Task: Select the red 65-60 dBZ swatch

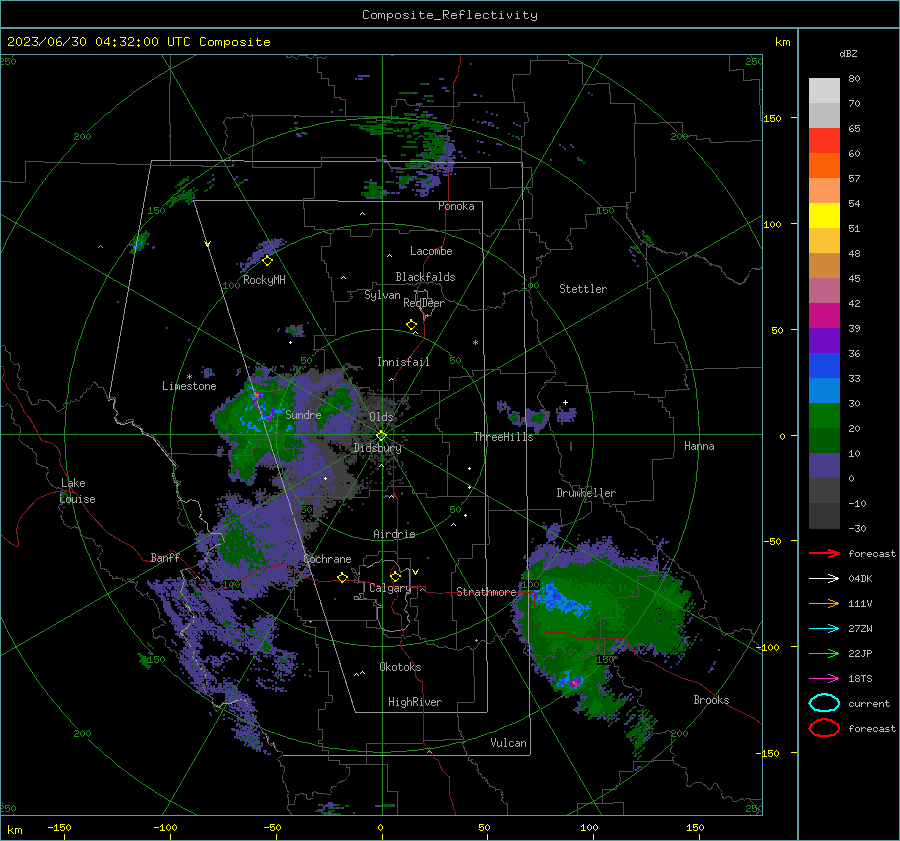Action: tap(824, 141)
